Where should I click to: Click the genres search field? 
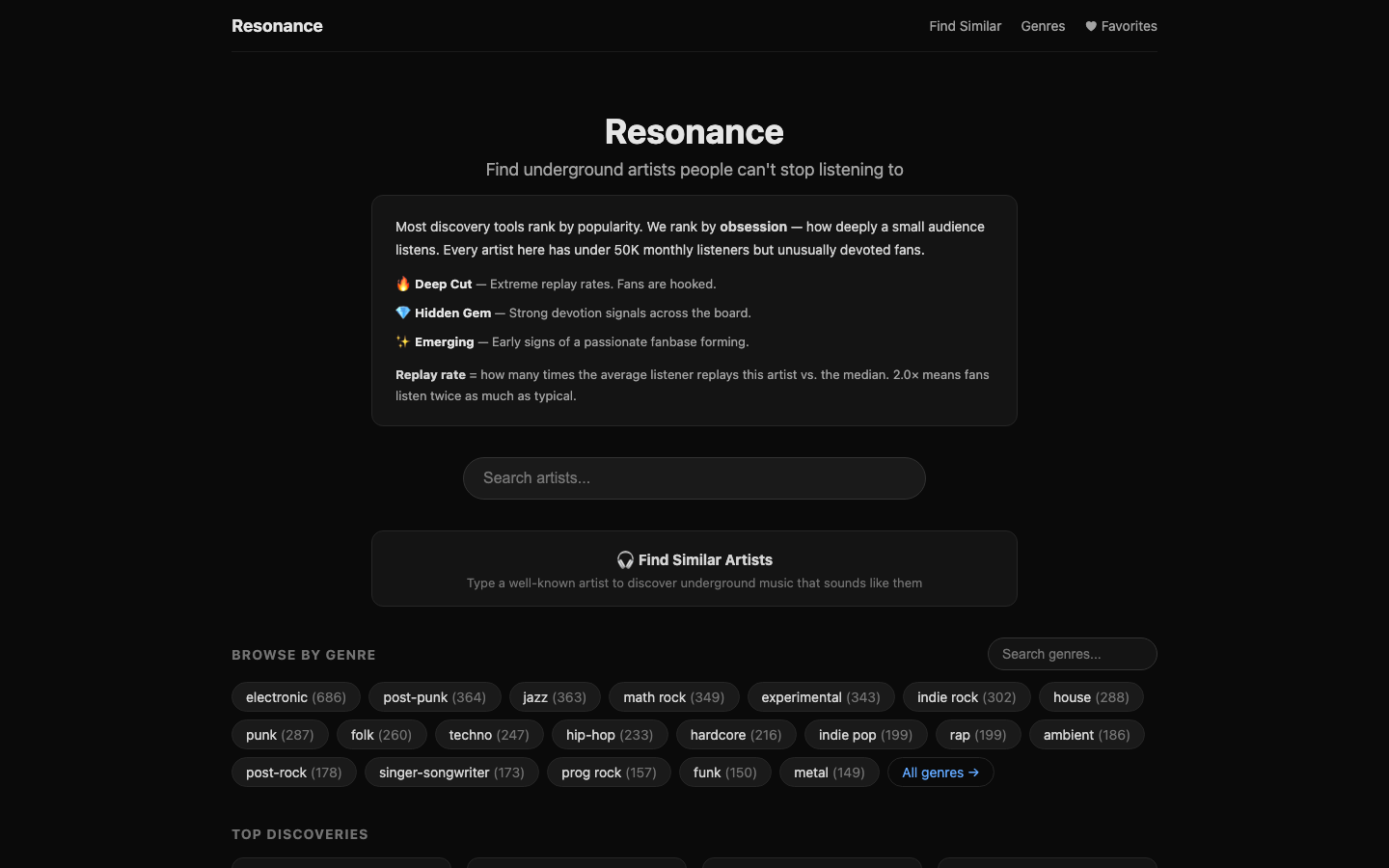coord(1072,654)
